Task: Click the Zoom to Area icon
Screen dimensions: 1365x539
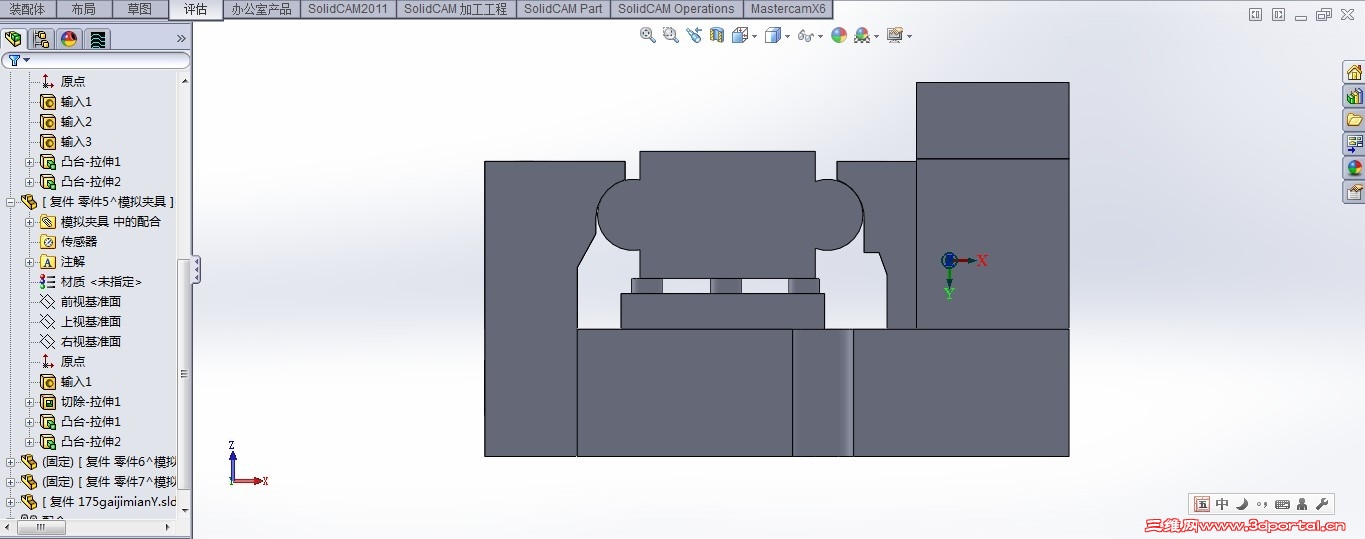Action: pyautogui.click(x=671, y=35)
